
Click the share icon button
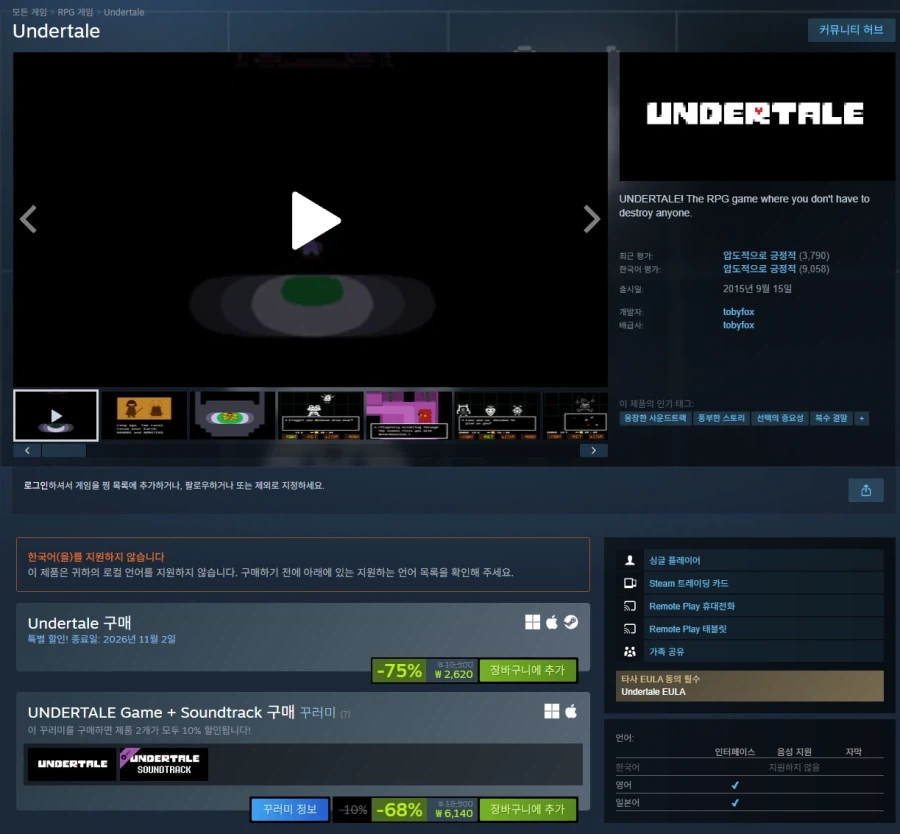pyautogui.click(x=866, y=490)
